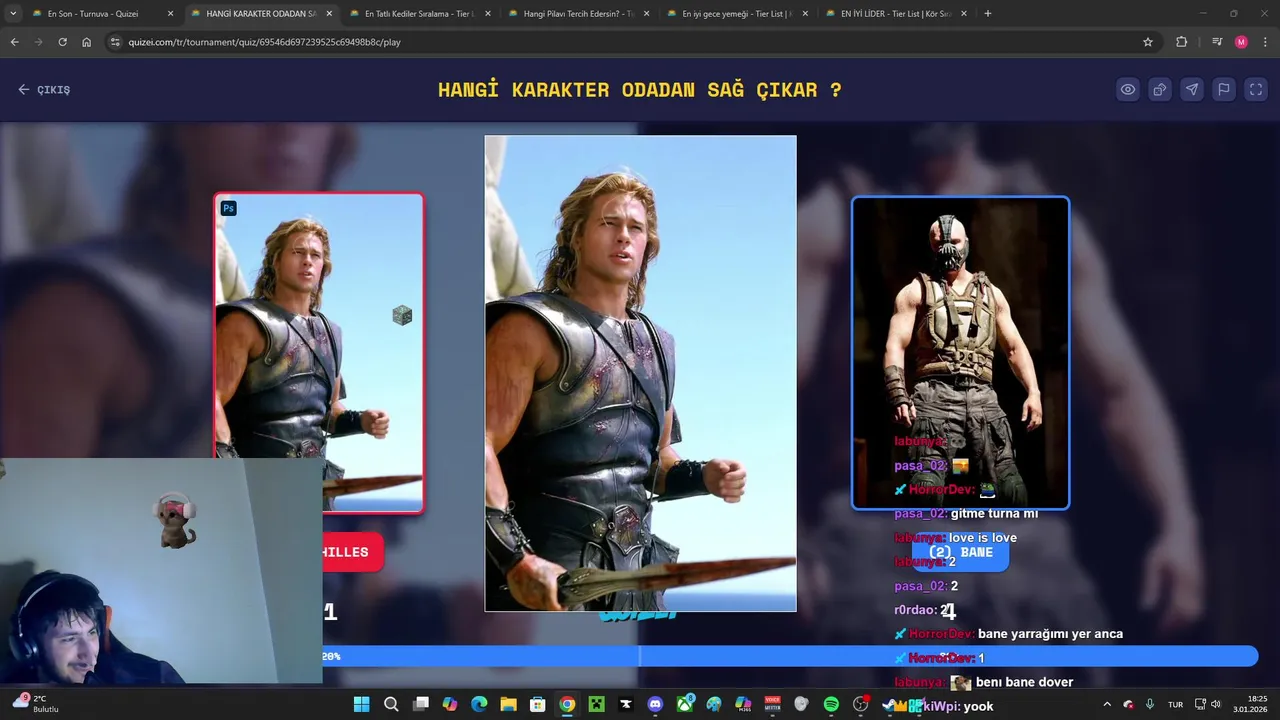Toggle fullscreen mode icon in the quiz header
The width and height of the screenshot is (1280, 720).
(x=1256, y=89)
